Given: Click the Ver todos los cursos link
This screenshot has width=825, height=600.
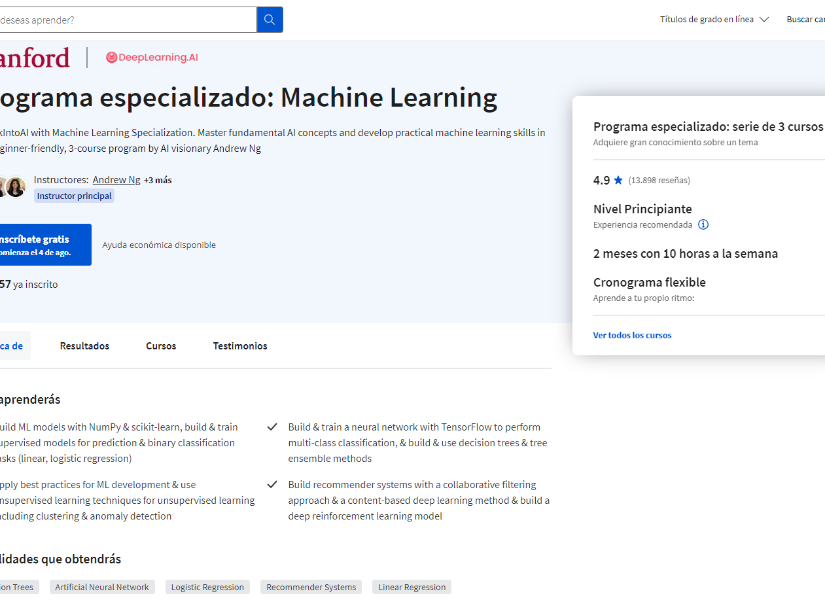Looking at the screenshot, I should 632,335.
